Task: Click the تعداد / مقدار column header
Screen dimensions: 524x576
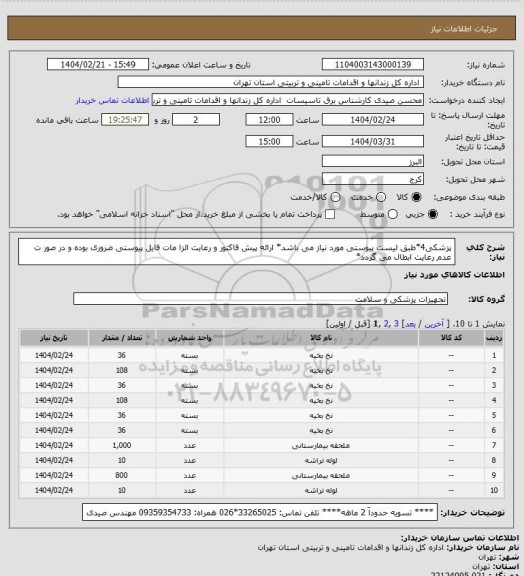Action: point(122,338)
